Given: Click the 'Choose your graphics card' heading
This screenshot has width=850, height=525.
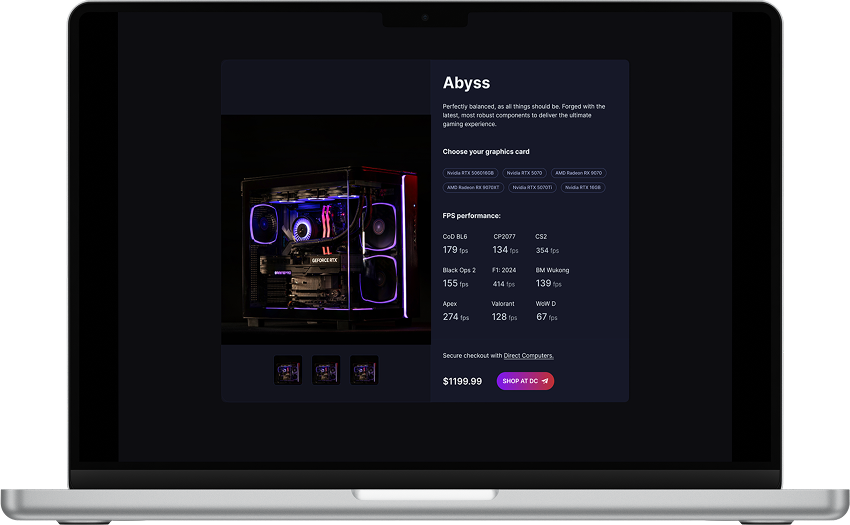Looking at the screenshot, I should tap(486, 151).
